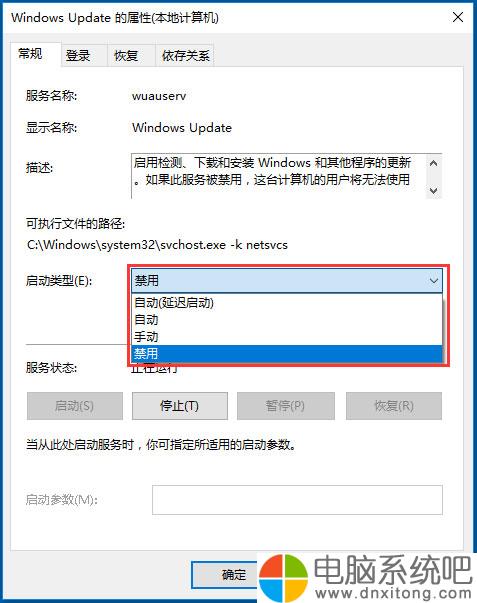477x603 pixels.
Task: Click the 停止(T) button
Action: tap(180, 406)
